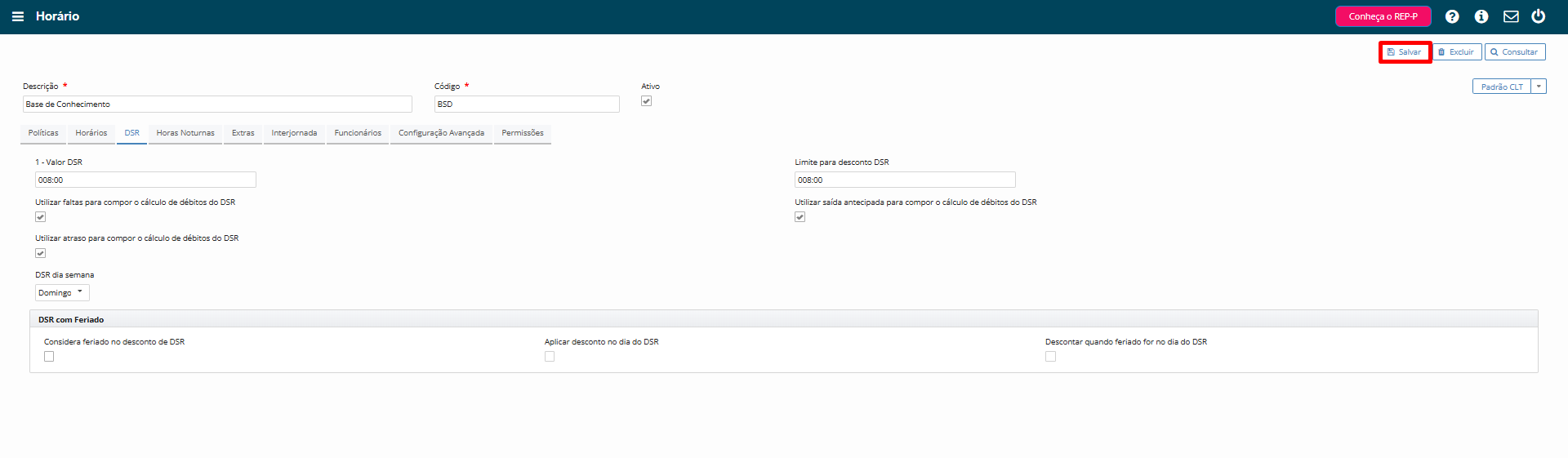Open the Funcionários tab
This screenshot has width=1568, height=458.
click(x=358, y=133)
